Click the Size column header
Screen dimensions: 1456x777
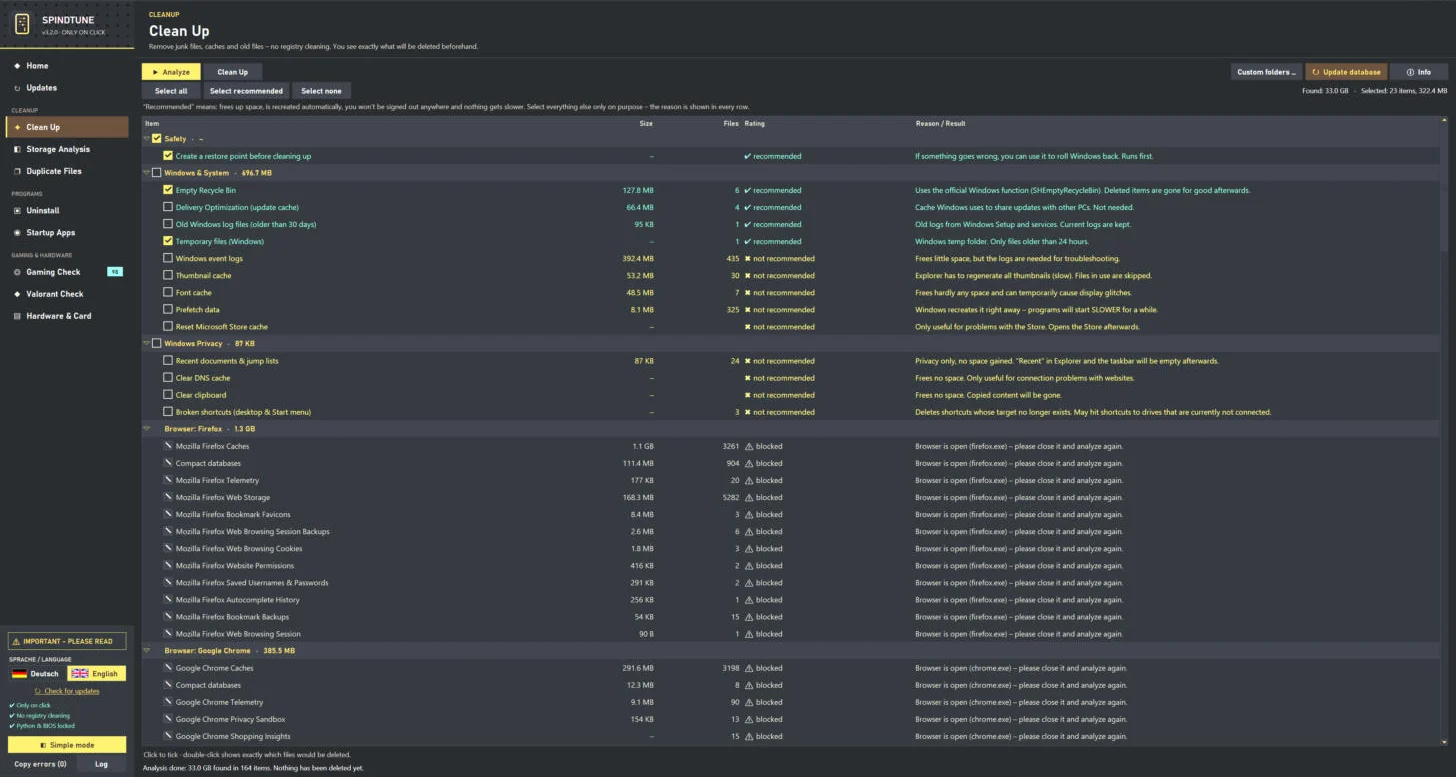pyautogui.click(x=646, y=123)
